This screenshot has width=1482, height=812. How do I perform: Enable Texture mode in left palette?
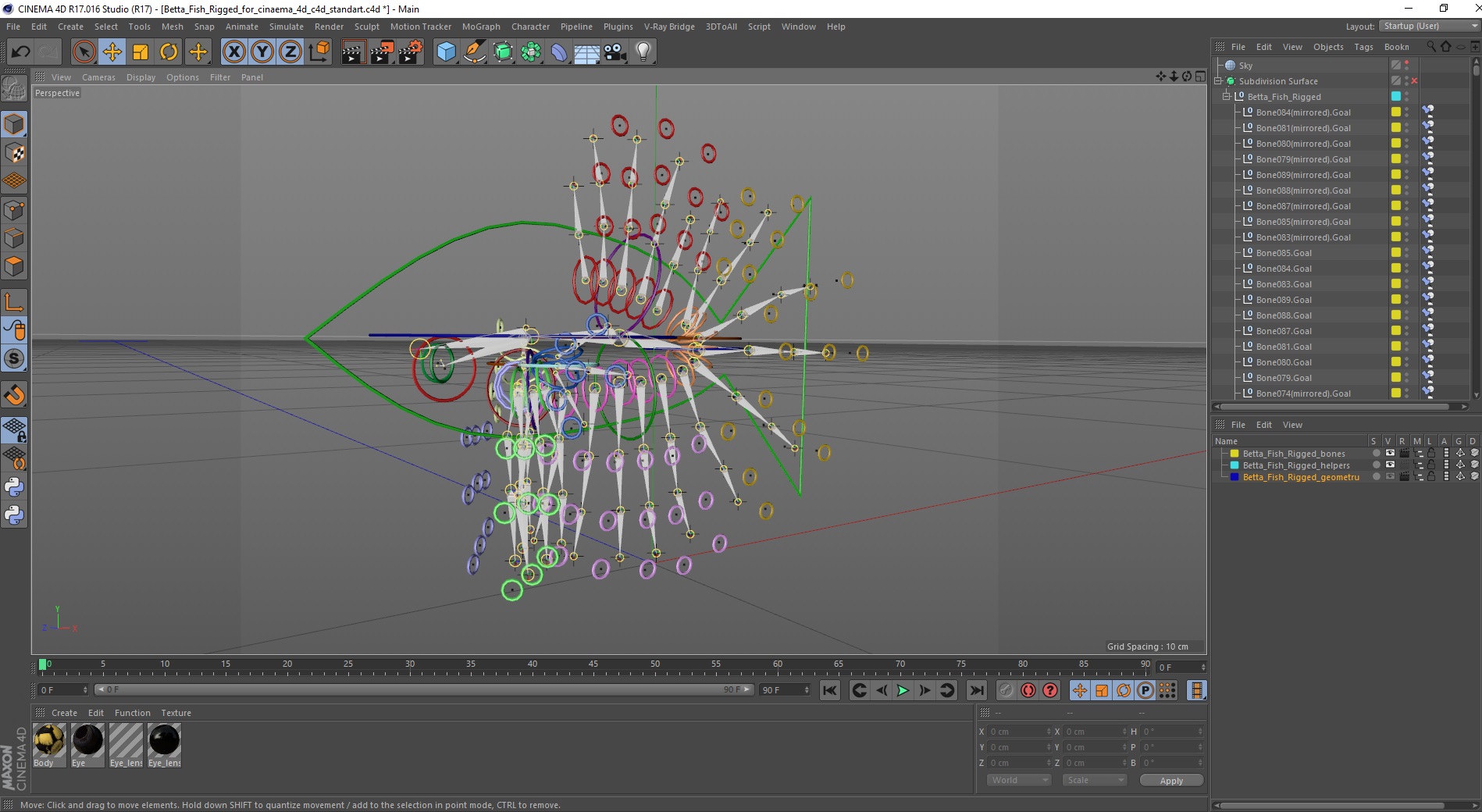(14, 153)
